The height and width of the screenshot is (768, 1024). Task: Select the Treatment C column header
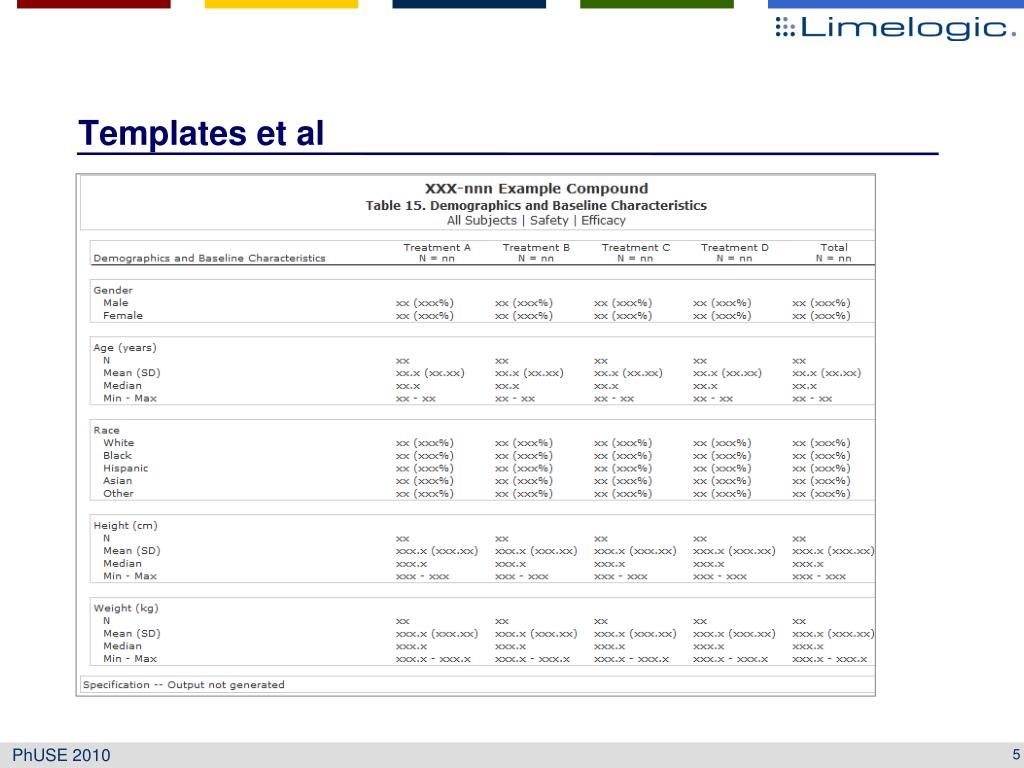[635, 253]
